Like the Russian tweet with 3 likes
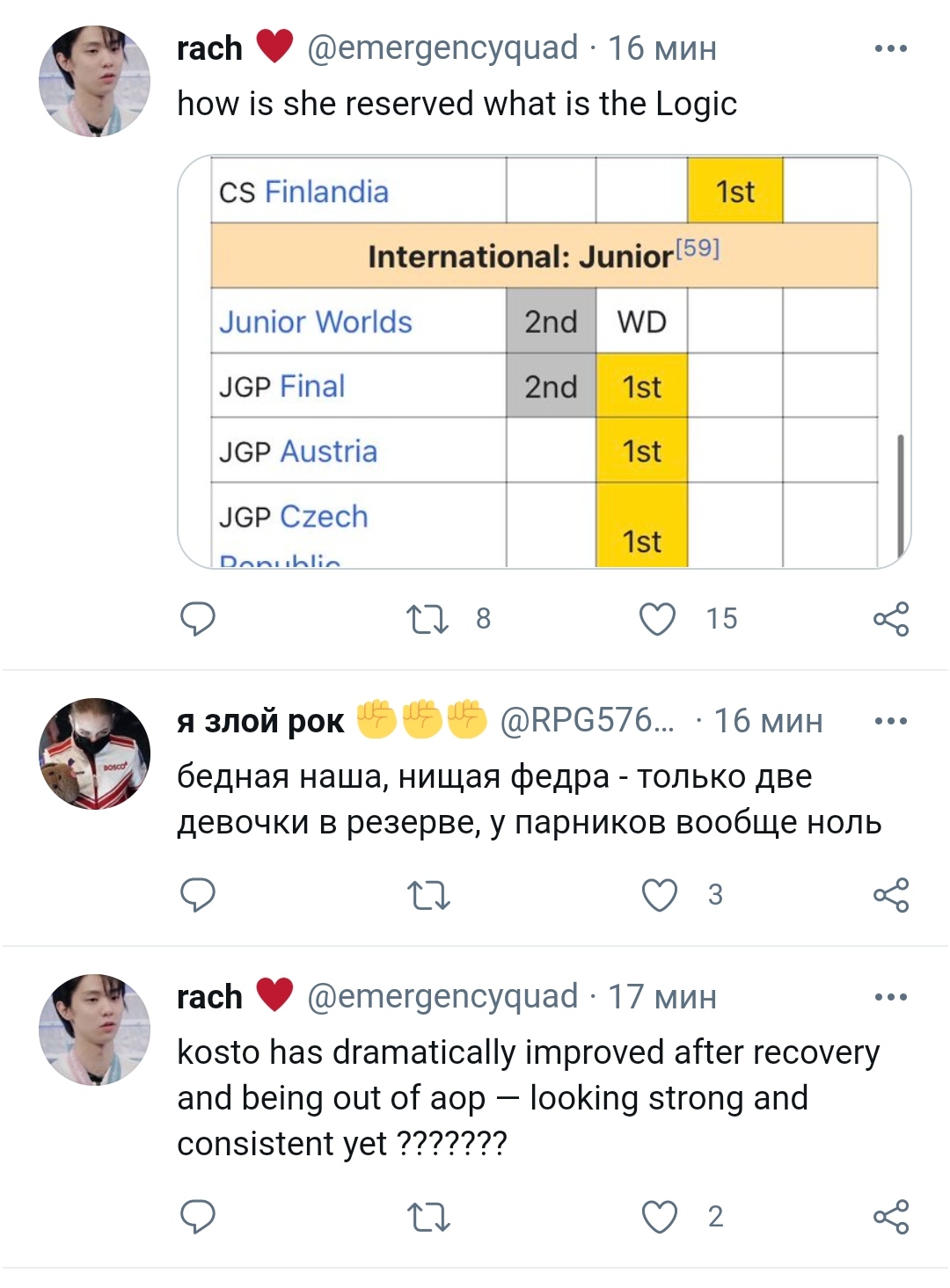950x1288 pixels. point(660,895)
